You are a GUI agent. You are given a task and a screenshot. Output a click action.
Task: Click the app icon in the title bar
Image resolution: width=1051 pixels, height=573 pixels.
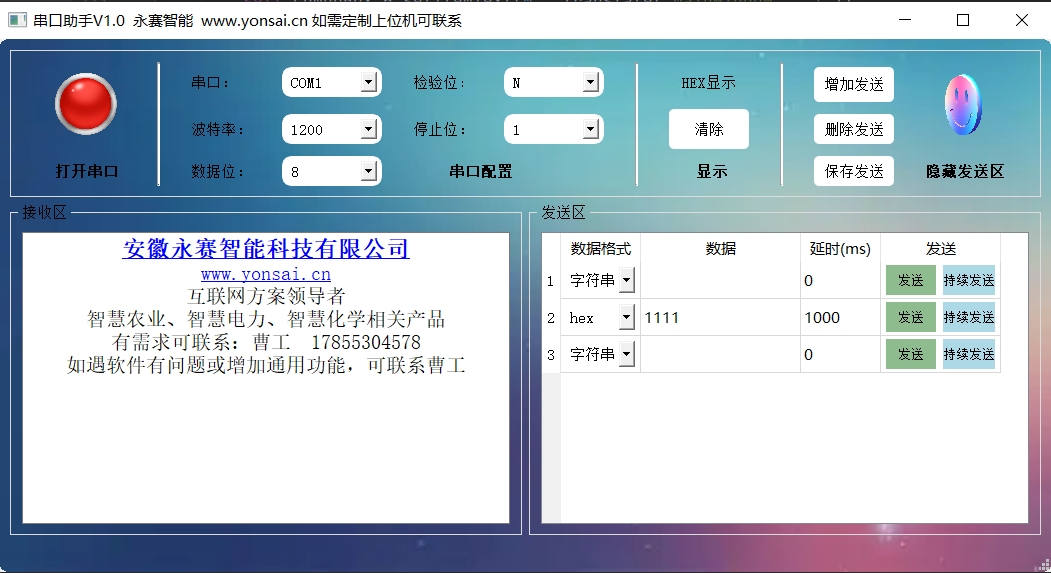tap(17, 20)
